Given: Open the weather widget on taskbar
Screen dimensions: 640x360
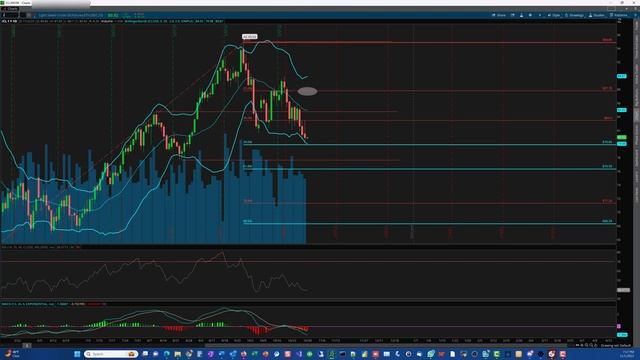Looking at the screenshot, I should click(13, 354).
